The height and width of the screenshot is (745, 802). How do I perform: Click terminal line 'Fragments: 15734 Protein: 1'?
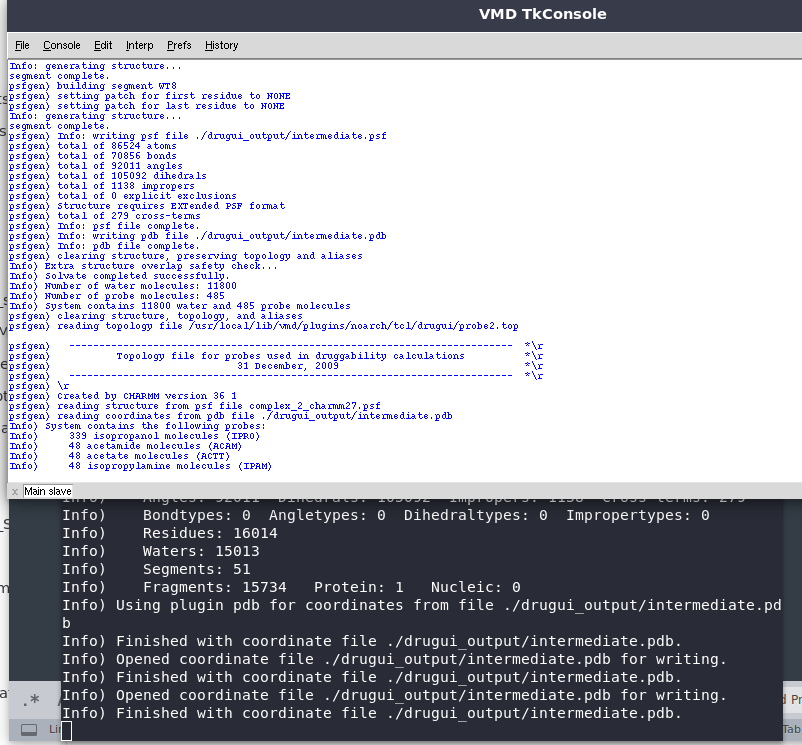coord(291,587)
